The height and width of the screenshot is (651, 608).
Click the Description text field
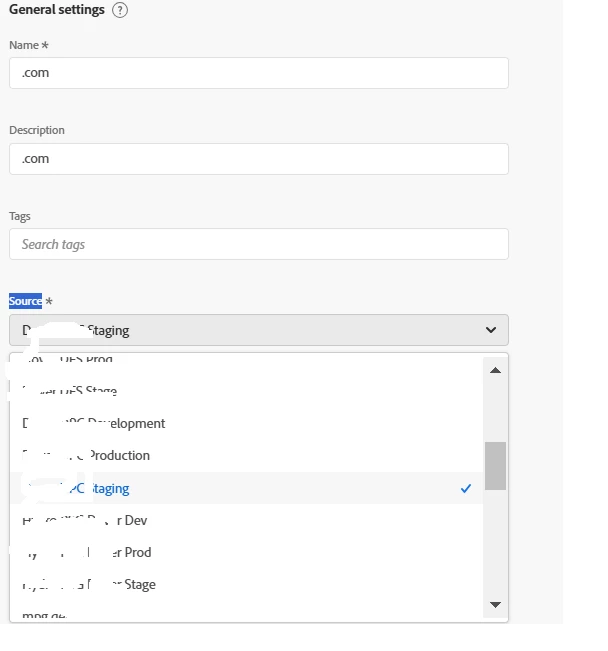(258, 159)
